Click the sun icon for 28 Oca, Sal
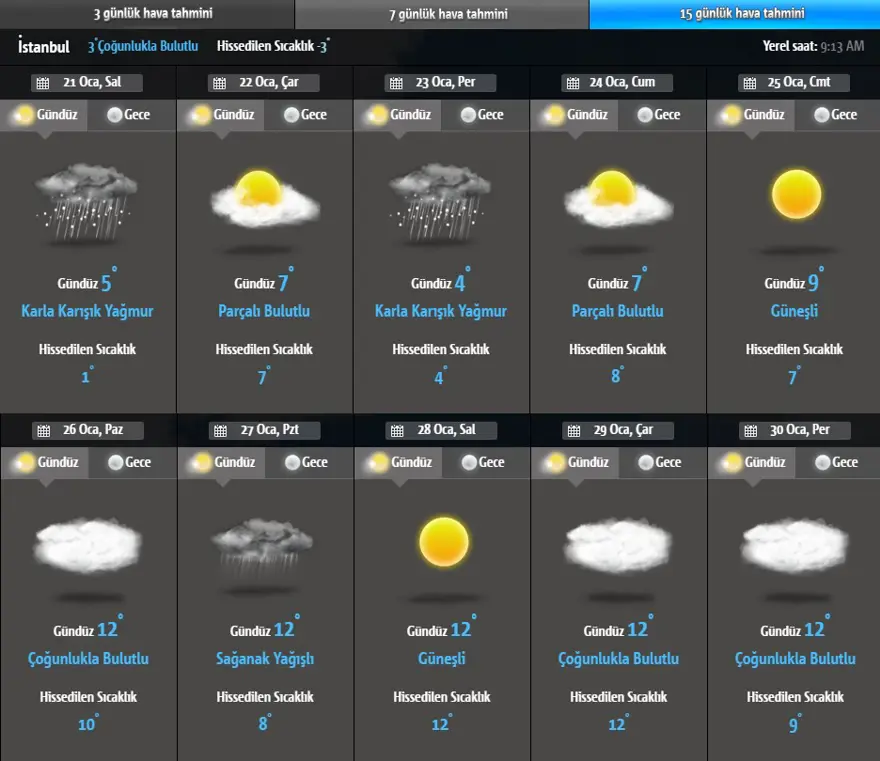This screenshot has width=880, height=761. click(443, 542)
